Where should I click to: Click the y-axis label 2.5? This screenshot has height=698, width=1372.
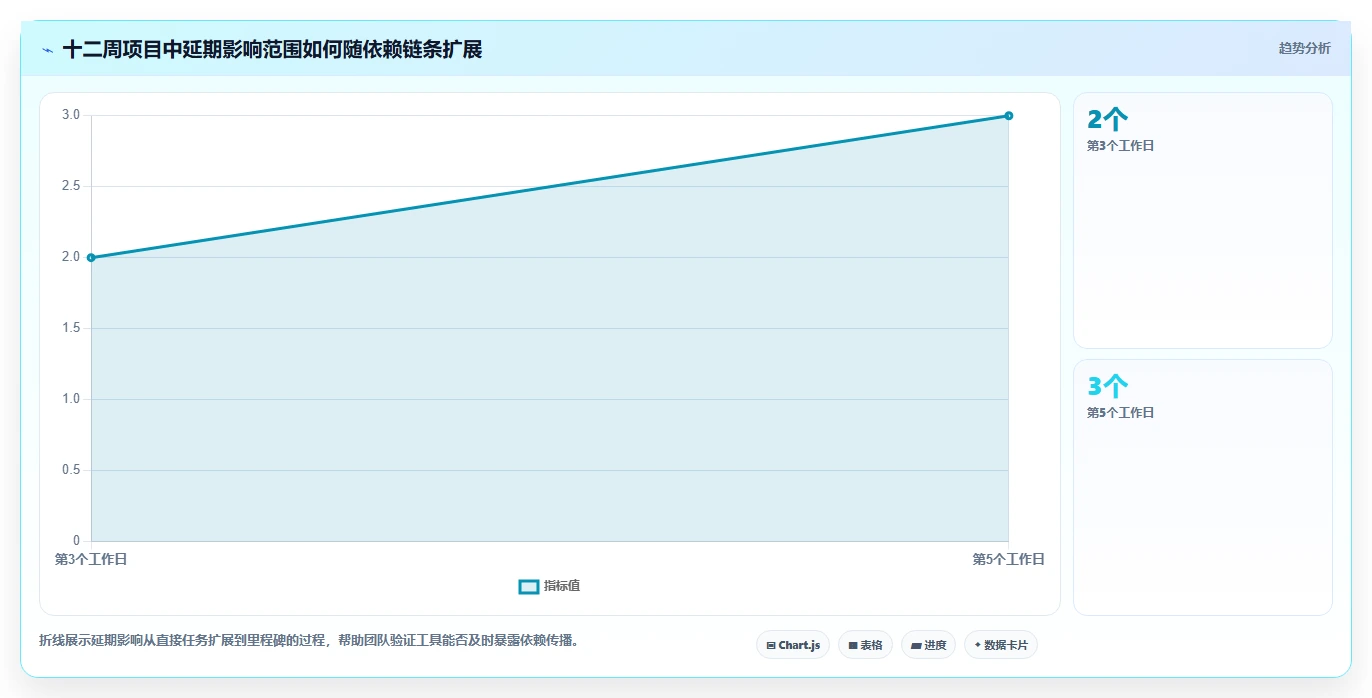tap(71, 186)
